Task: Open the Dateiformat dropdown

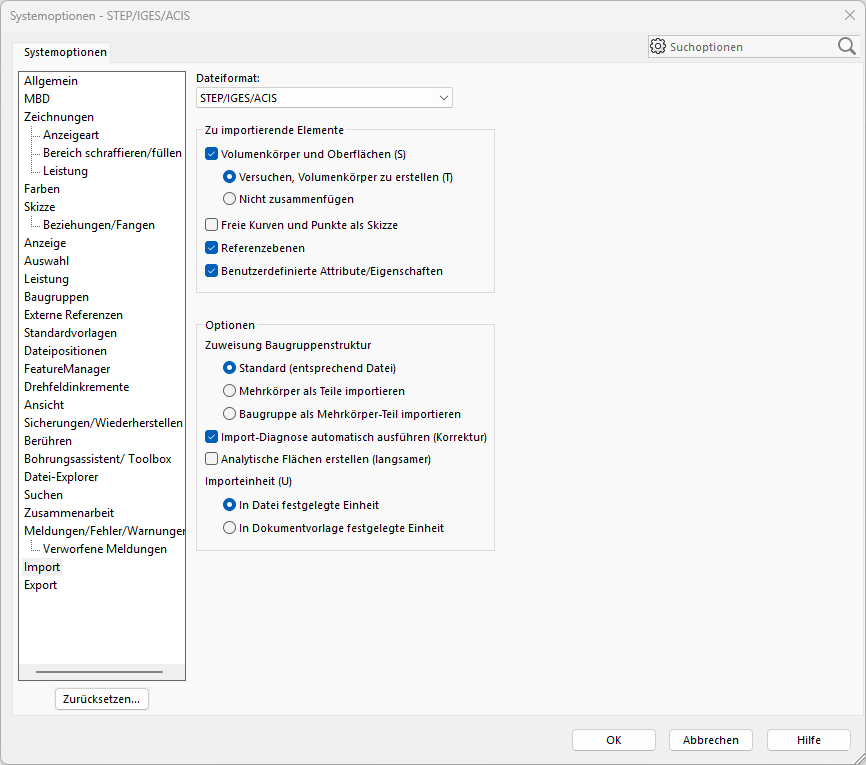Action: click(444, 97)
